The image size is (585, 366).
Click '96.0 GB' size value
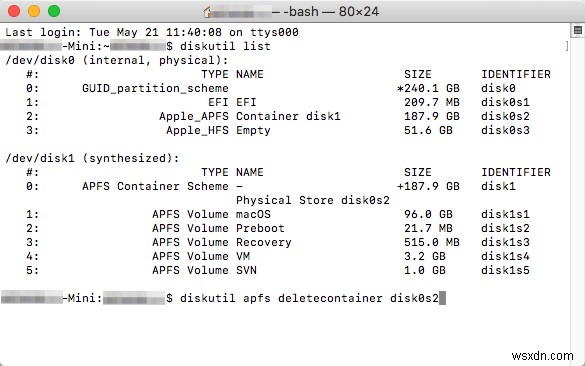coord(428,214)
